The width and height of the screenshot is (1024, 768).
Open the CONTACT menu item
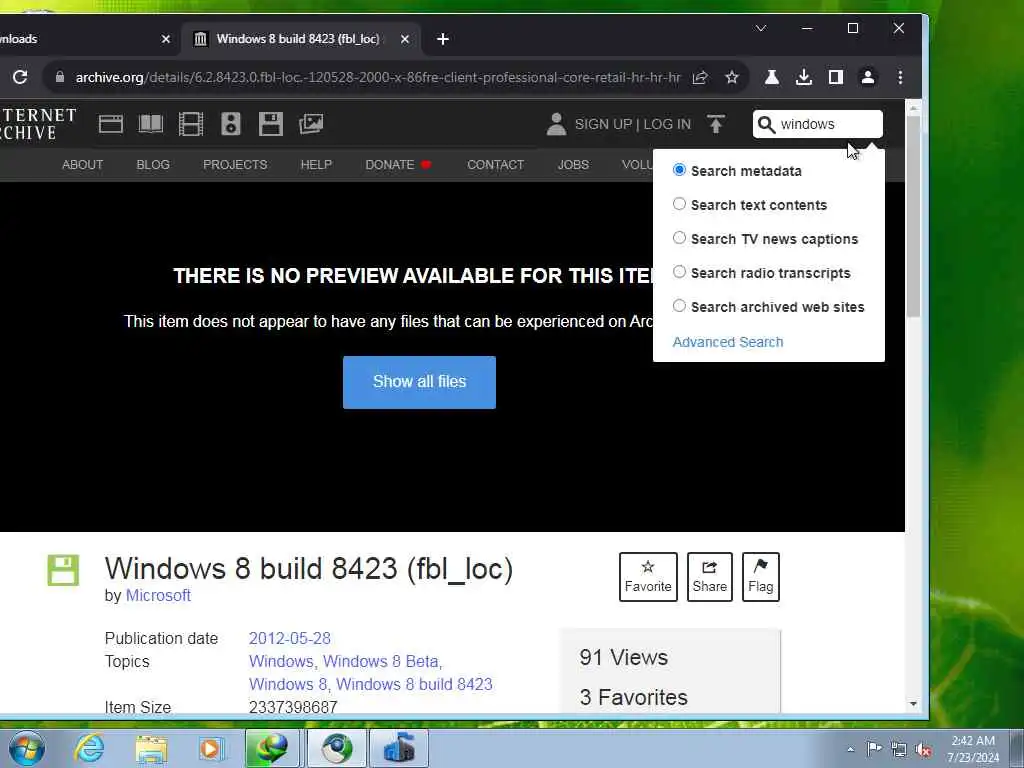coord(496,165)
